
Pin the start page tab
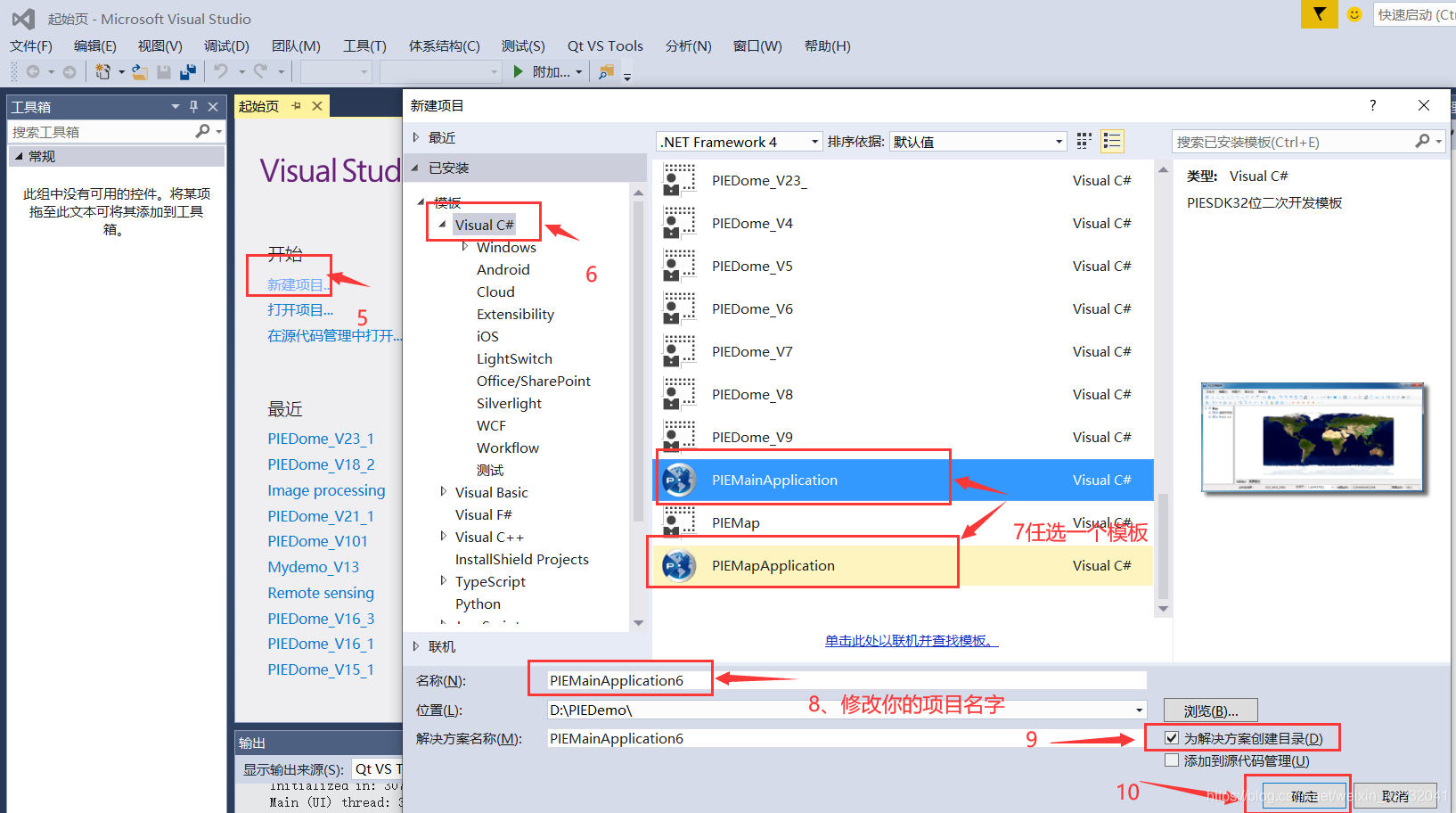pyautogui.click(x=297, y=105)
